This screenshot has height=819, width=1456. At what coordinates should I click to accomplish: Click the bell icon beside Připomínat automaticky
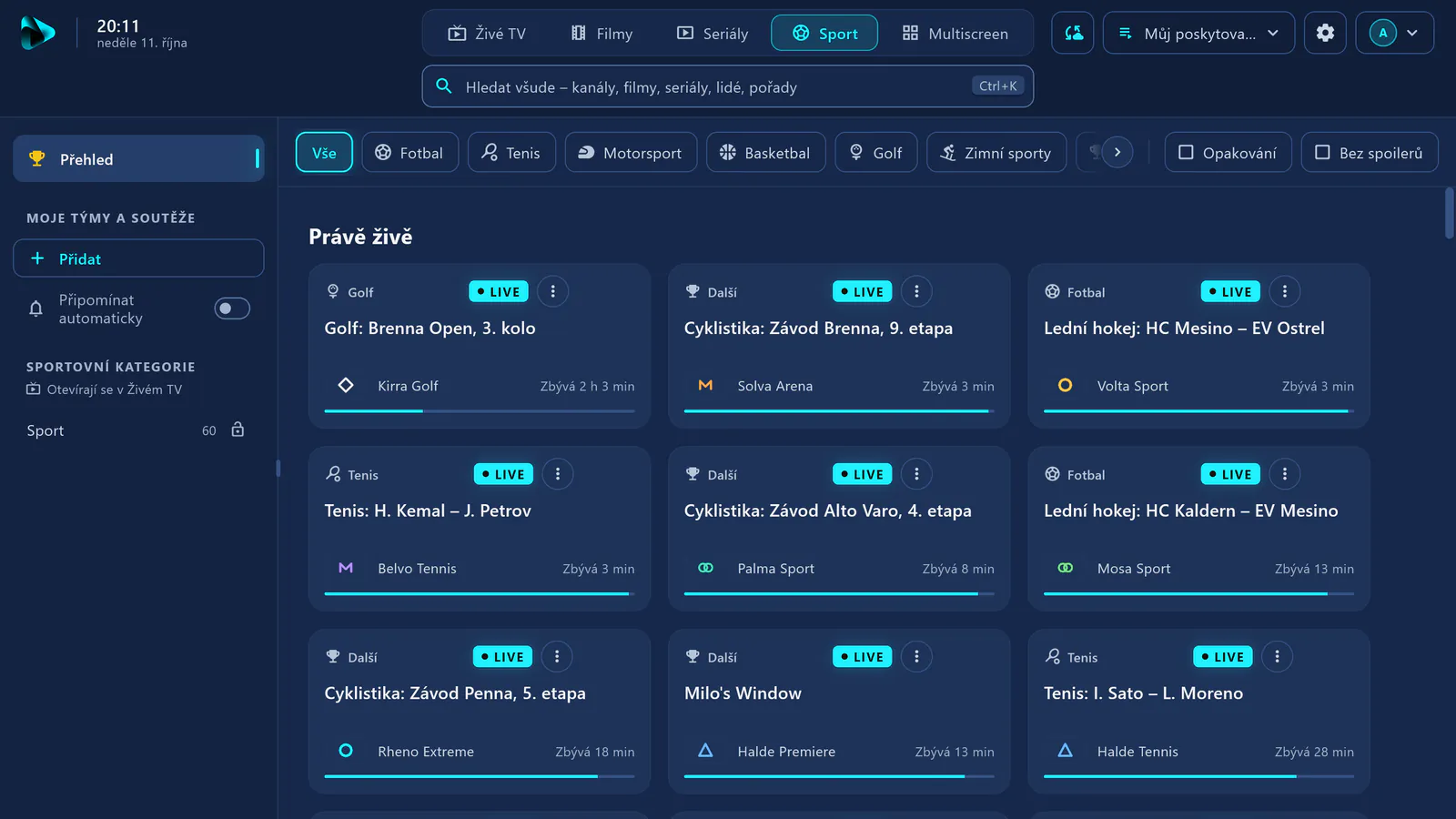35,308
